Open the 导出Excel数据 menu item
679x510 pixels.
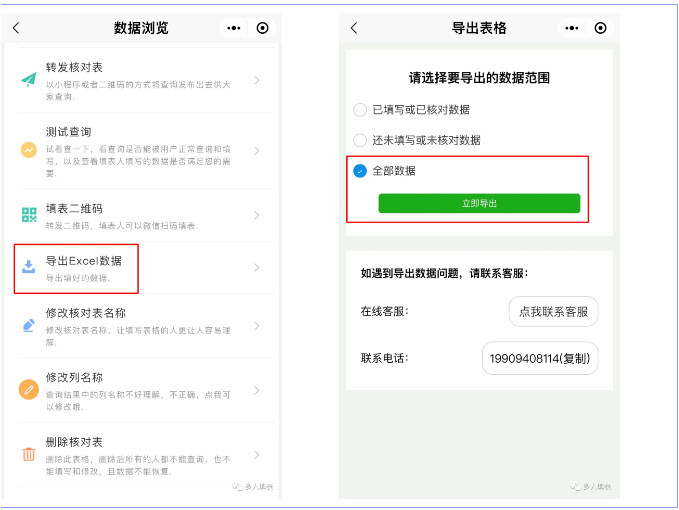click(x=146, y=268)
